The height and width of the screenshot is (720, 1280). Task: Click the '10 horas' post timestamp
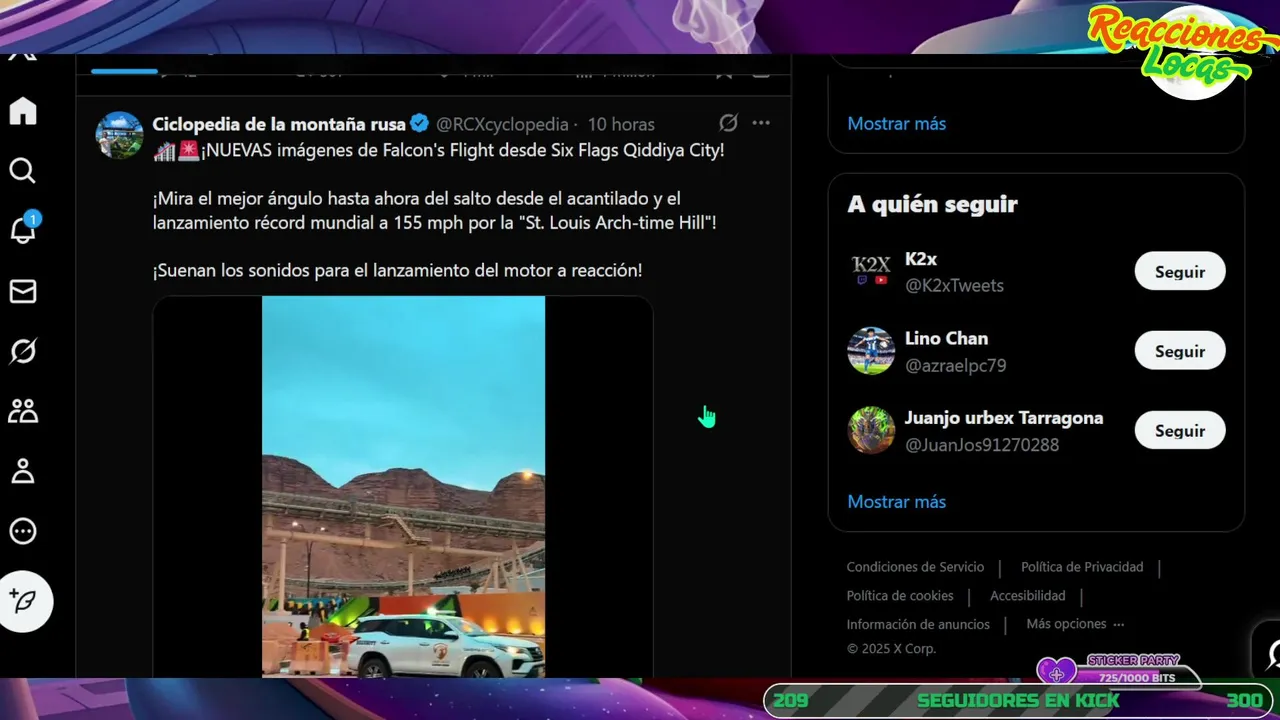[x=621, y=124]
